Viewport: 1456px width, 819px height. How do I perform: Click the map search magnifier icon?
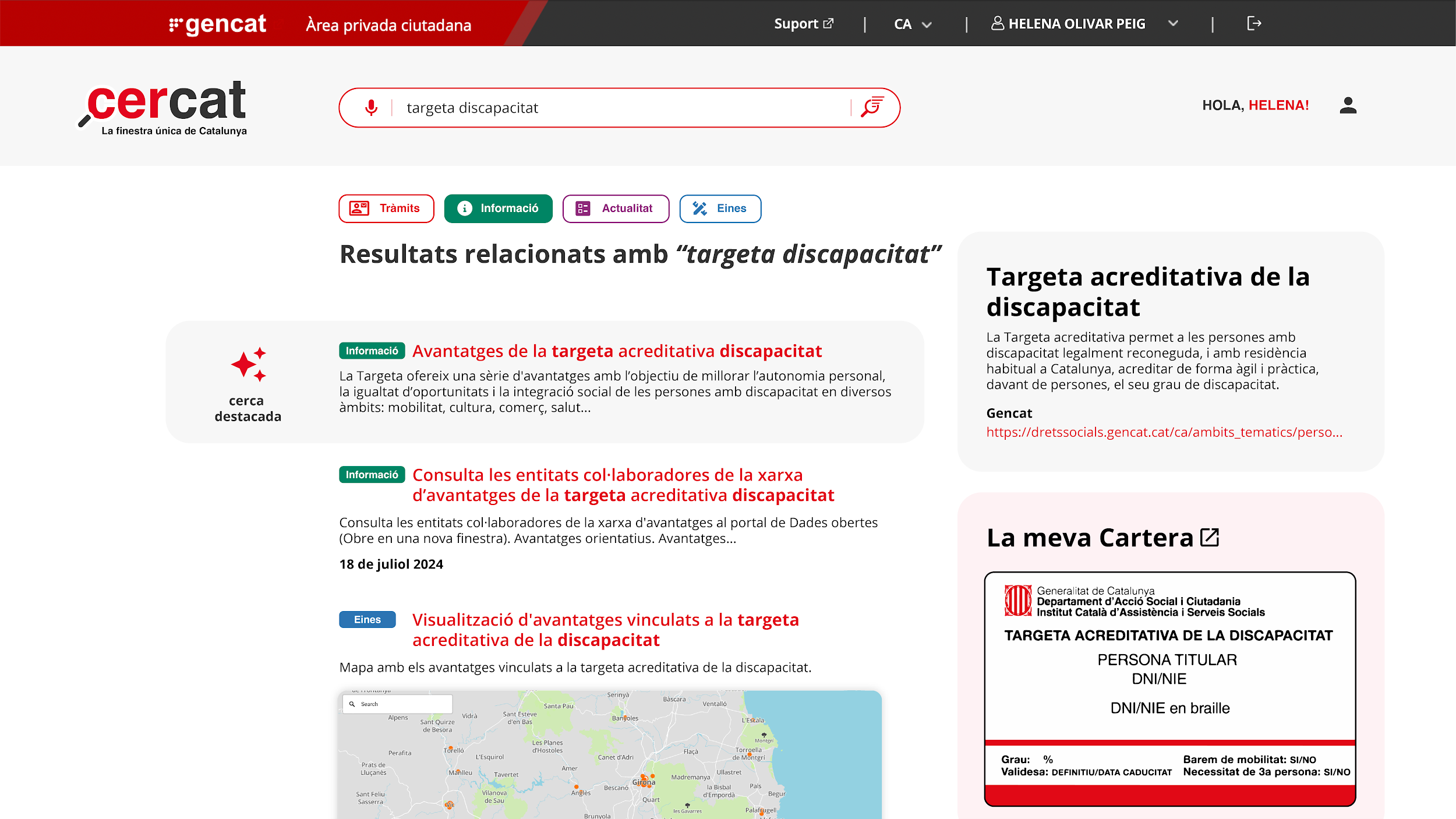tap(352, 704)
